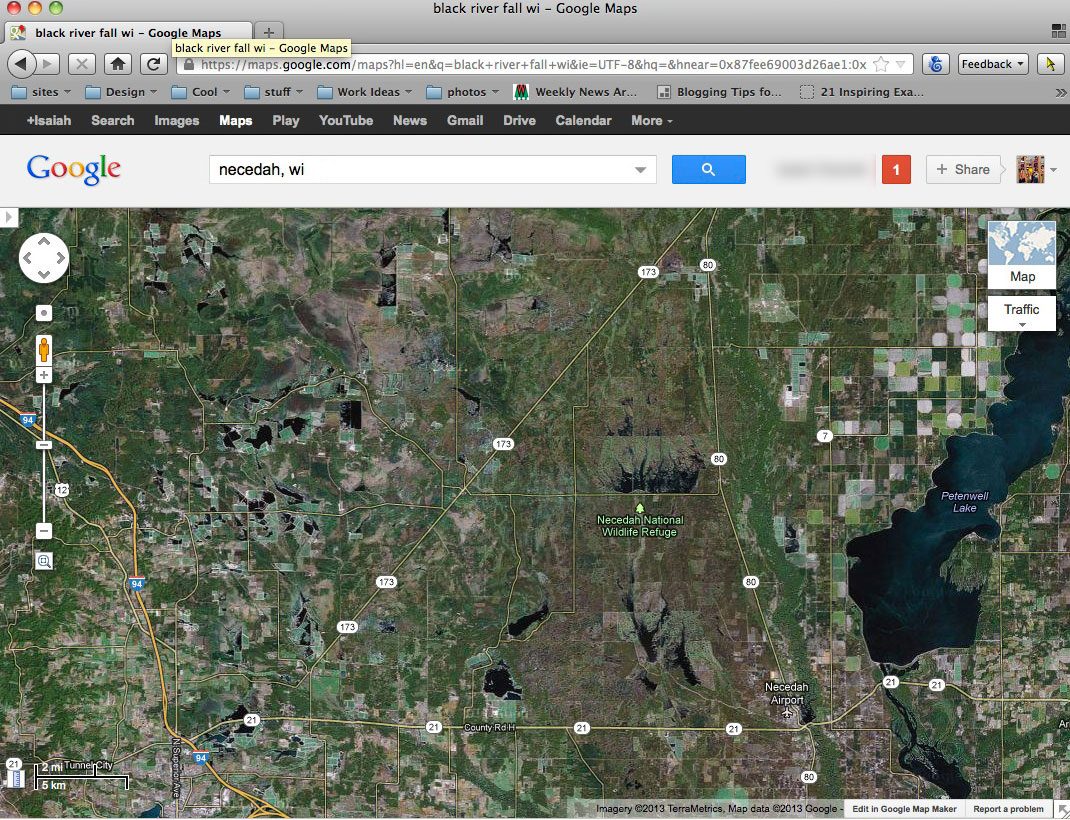The image size is (1070, 820).
Task: Expand the side panel arrow
Action: (x=8, y=218)
